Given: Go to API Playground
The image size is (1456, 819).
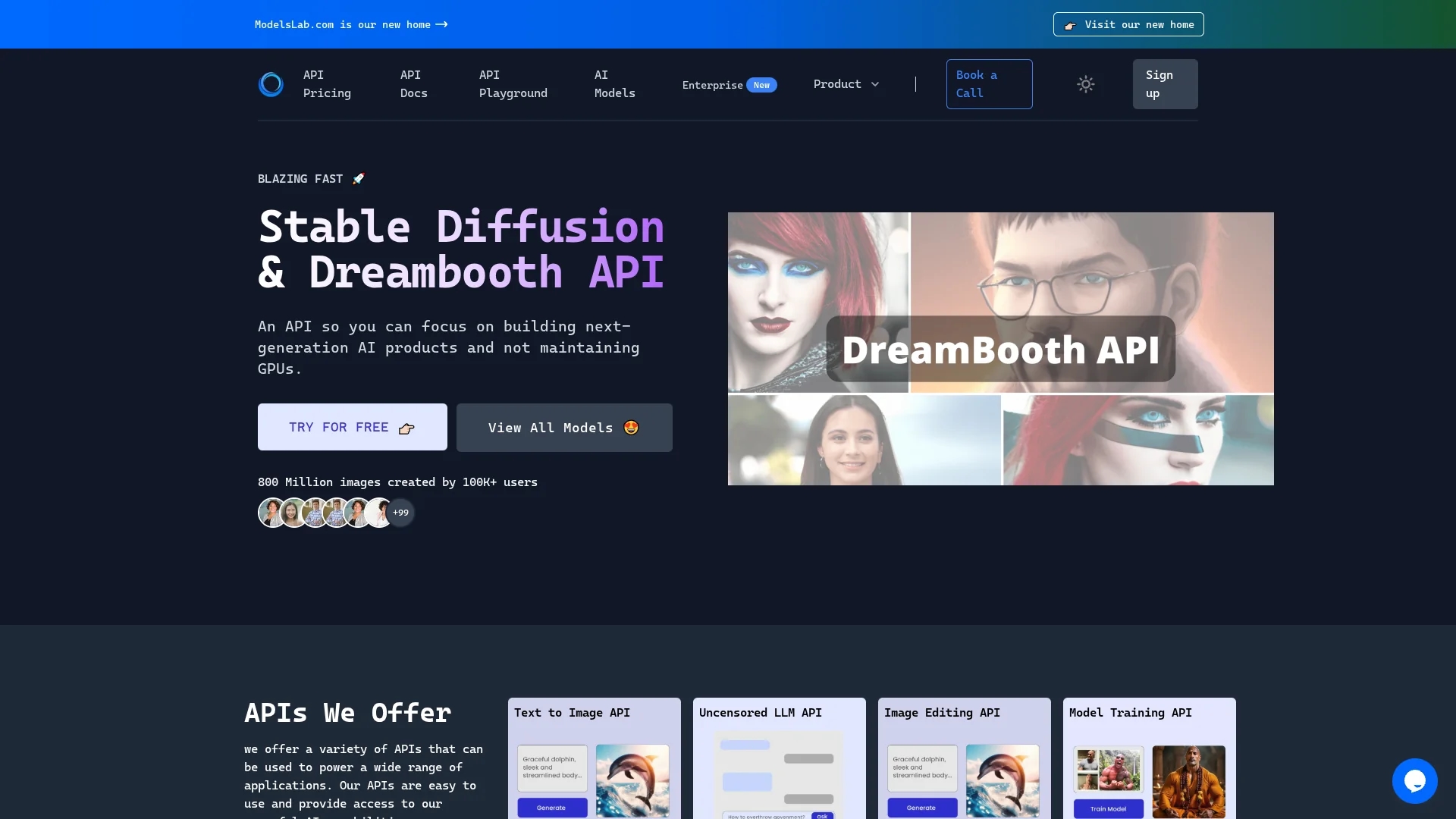Looking at the screenshot, I should pyautogui.click(x=513, y=84).
